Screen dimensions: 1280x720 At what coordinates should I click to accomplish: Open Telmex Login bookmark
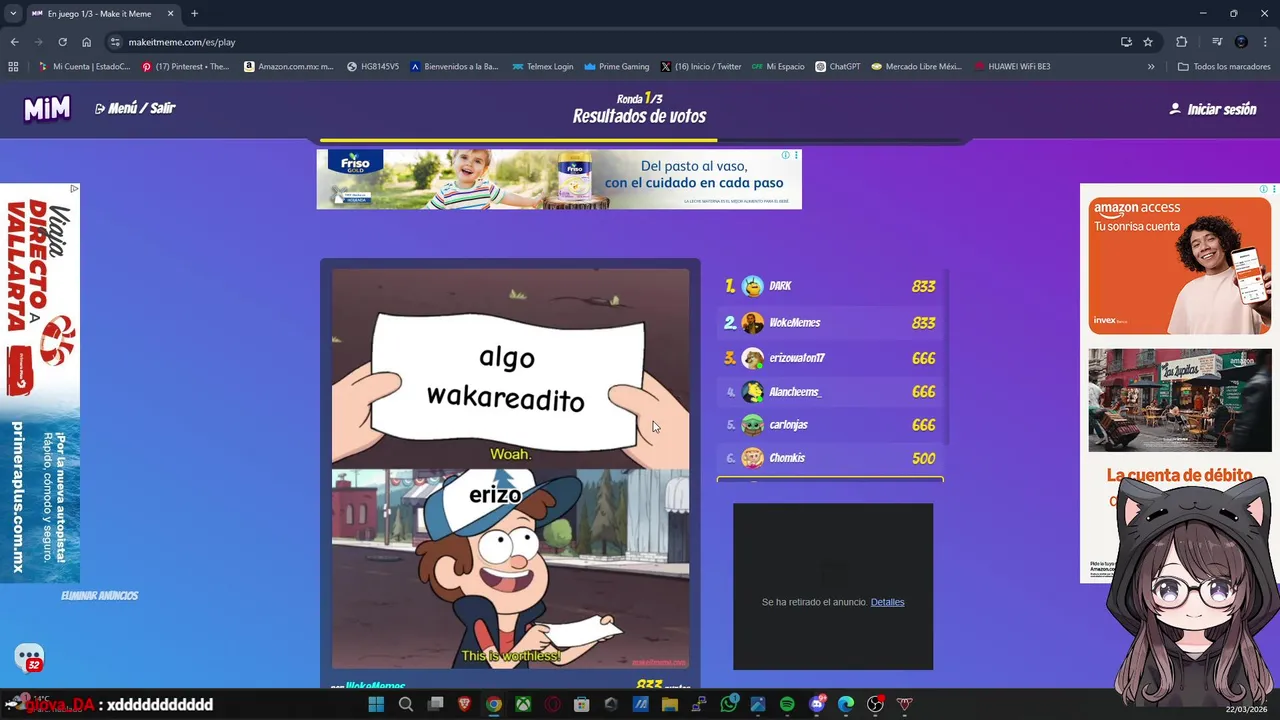[x=543, y=67]
